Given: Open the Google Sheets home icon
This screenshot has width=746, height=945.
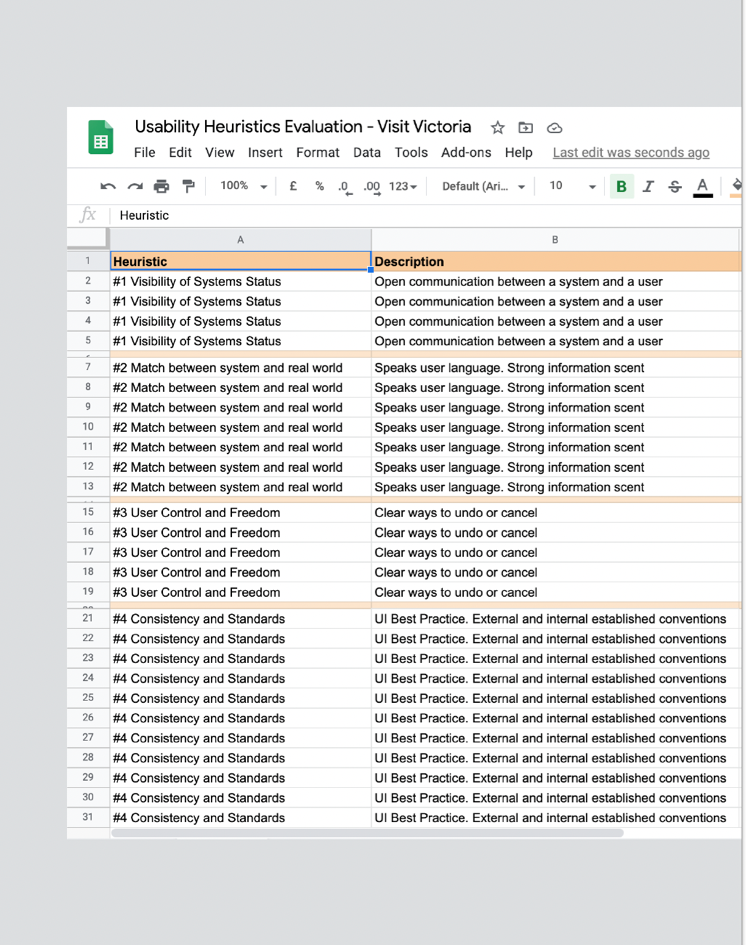Looking at the screenshot, I should tap(101, 137).
